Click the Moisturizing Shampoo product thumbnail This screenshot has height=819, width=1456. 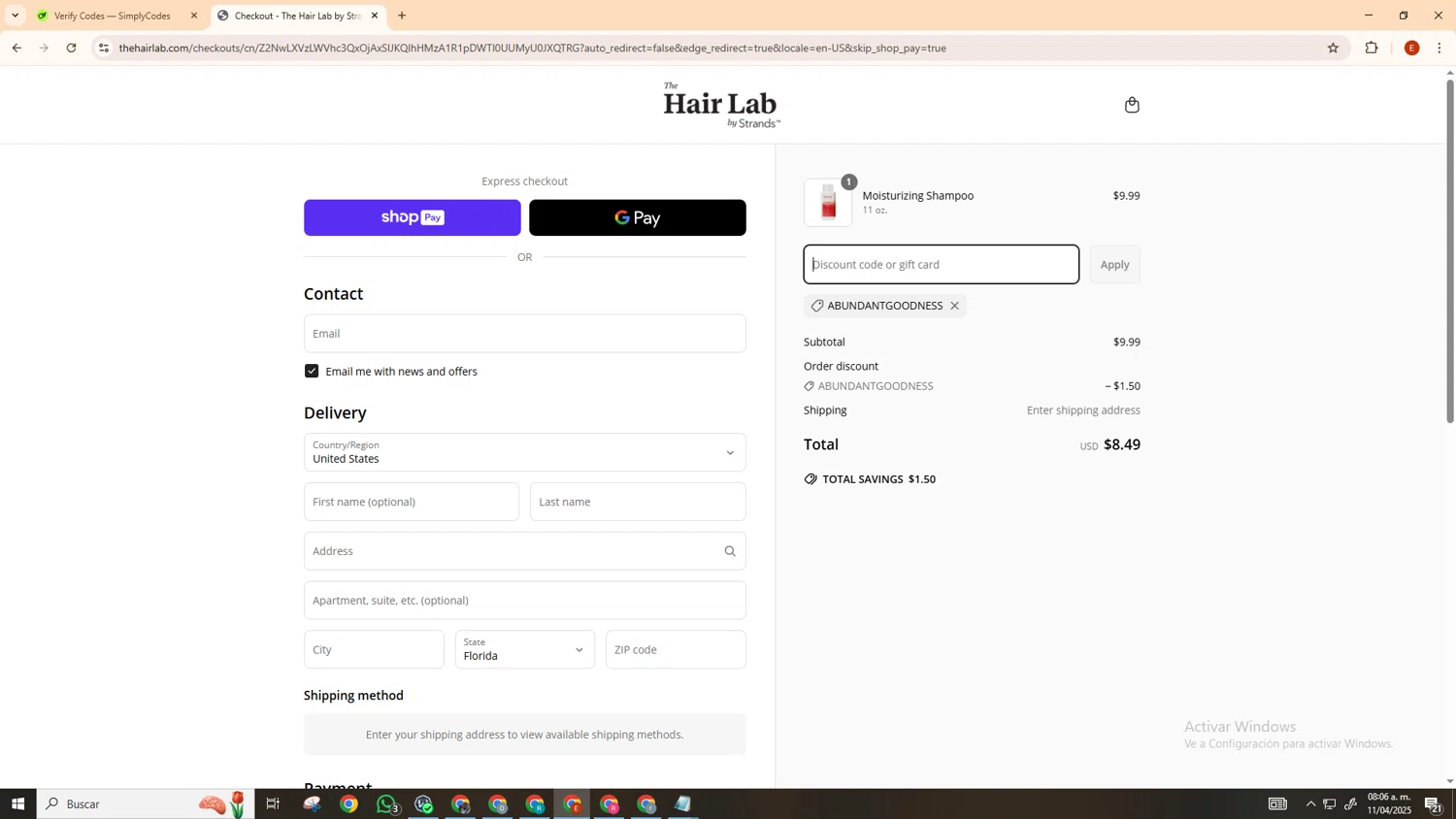pos(828,203)
